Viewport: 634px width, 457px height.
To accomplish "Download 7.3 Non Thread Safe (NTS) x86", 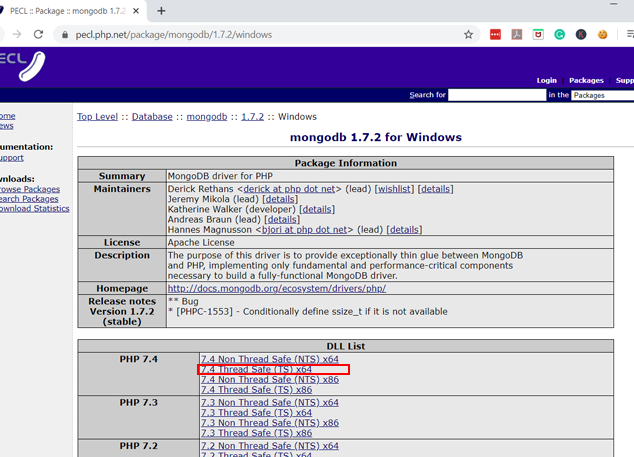I will click(270, 423).
